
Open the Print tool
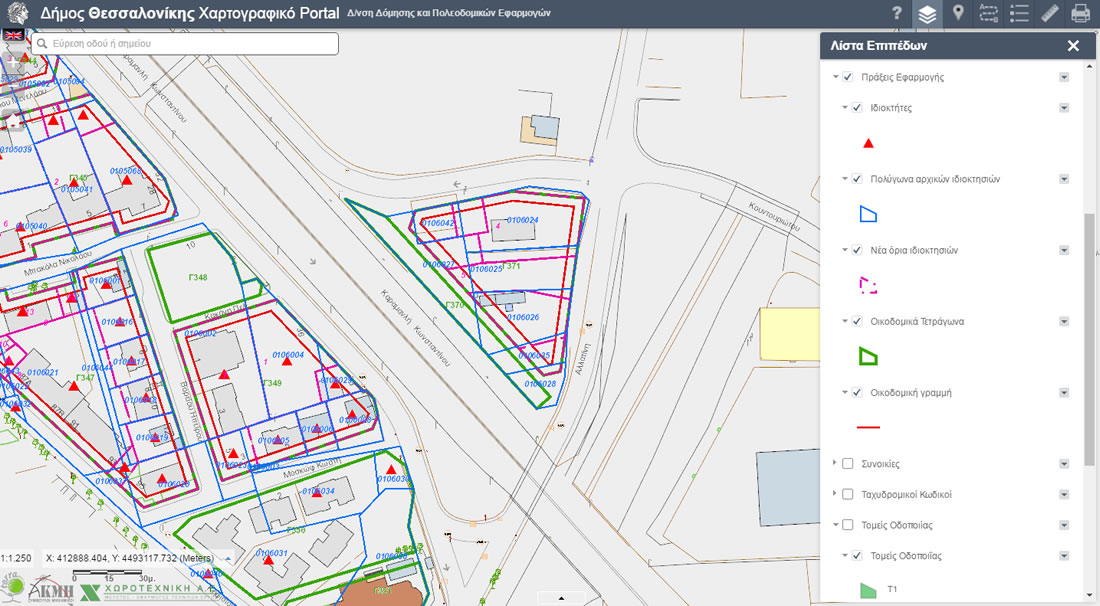[x=1081, y=13]
